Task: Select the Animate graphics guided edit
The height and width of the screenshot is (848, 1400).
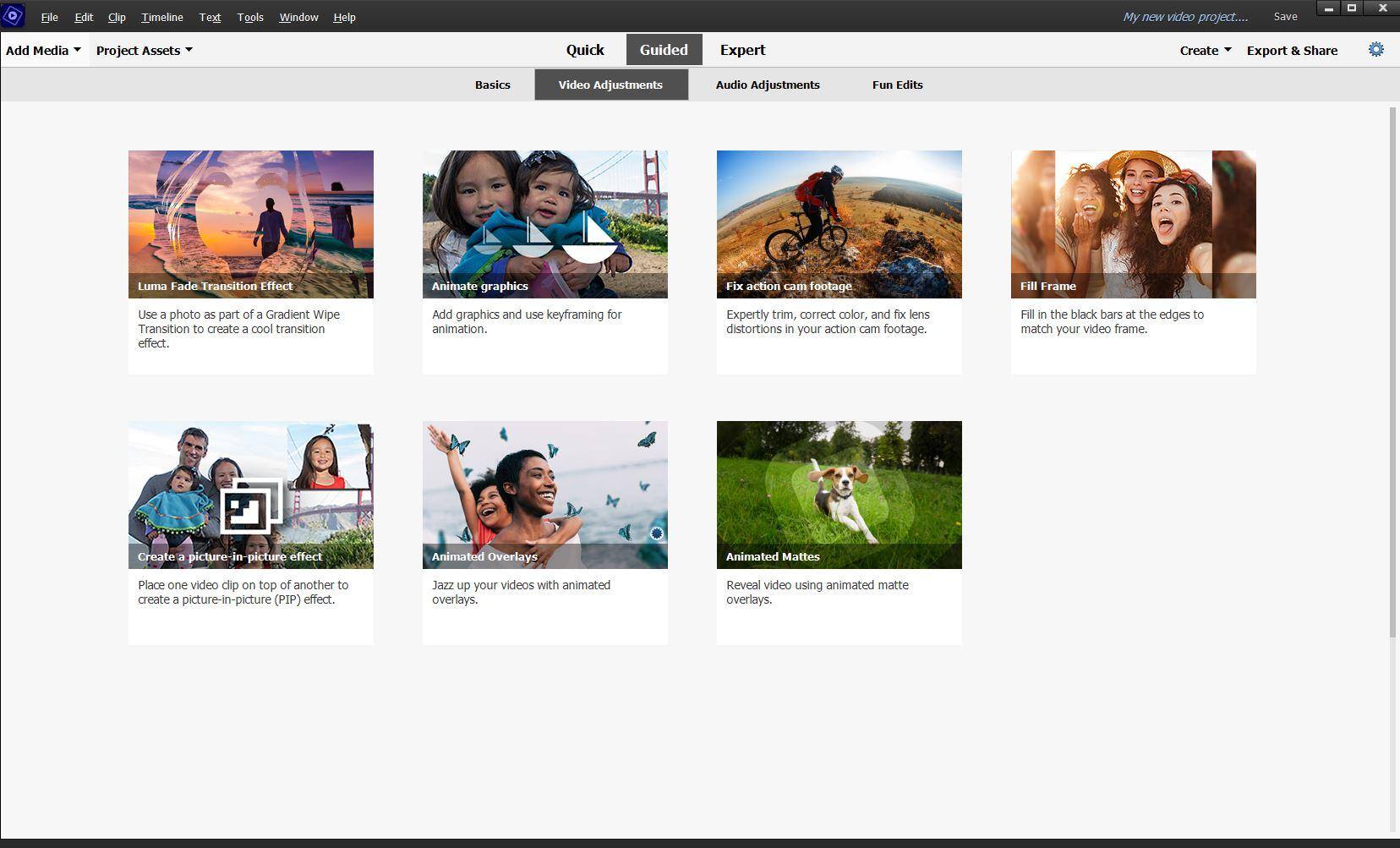Action: click(x=544, y=225)
